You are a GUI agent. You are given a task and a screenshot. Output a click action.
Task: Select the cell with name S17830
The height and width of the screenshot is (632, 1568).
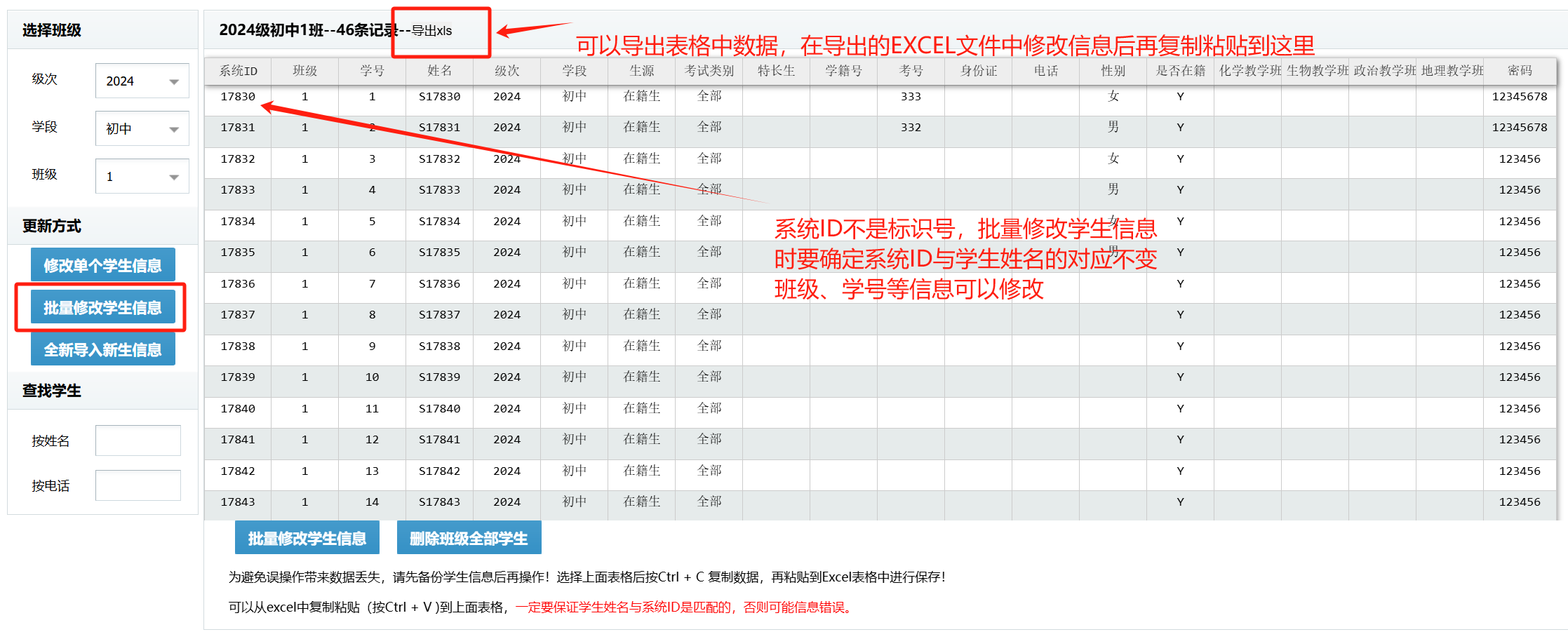coord(439,97)
